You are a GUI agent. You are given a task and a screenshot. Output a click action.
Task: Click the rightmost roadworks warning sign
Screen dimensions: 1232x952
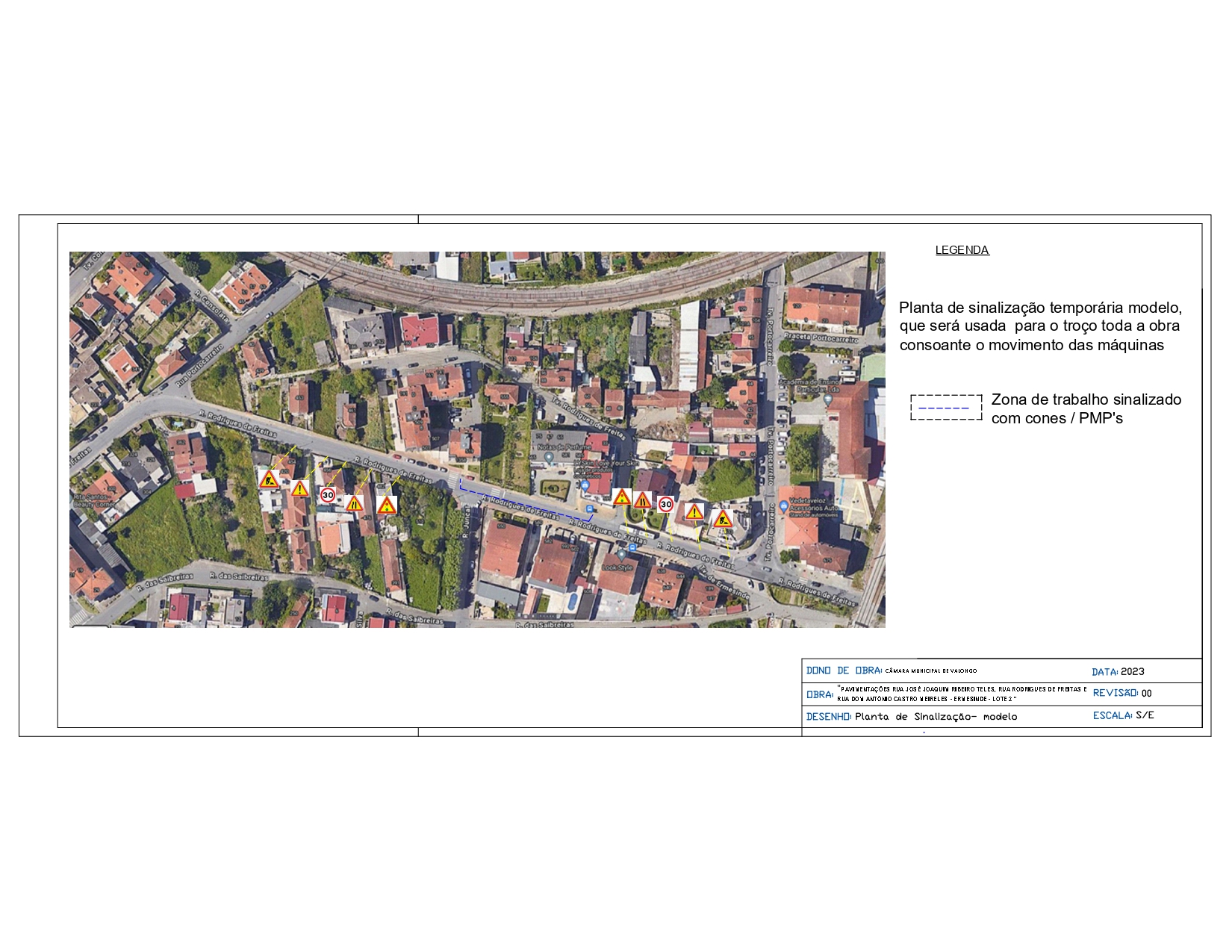click(x=722, y=518)
